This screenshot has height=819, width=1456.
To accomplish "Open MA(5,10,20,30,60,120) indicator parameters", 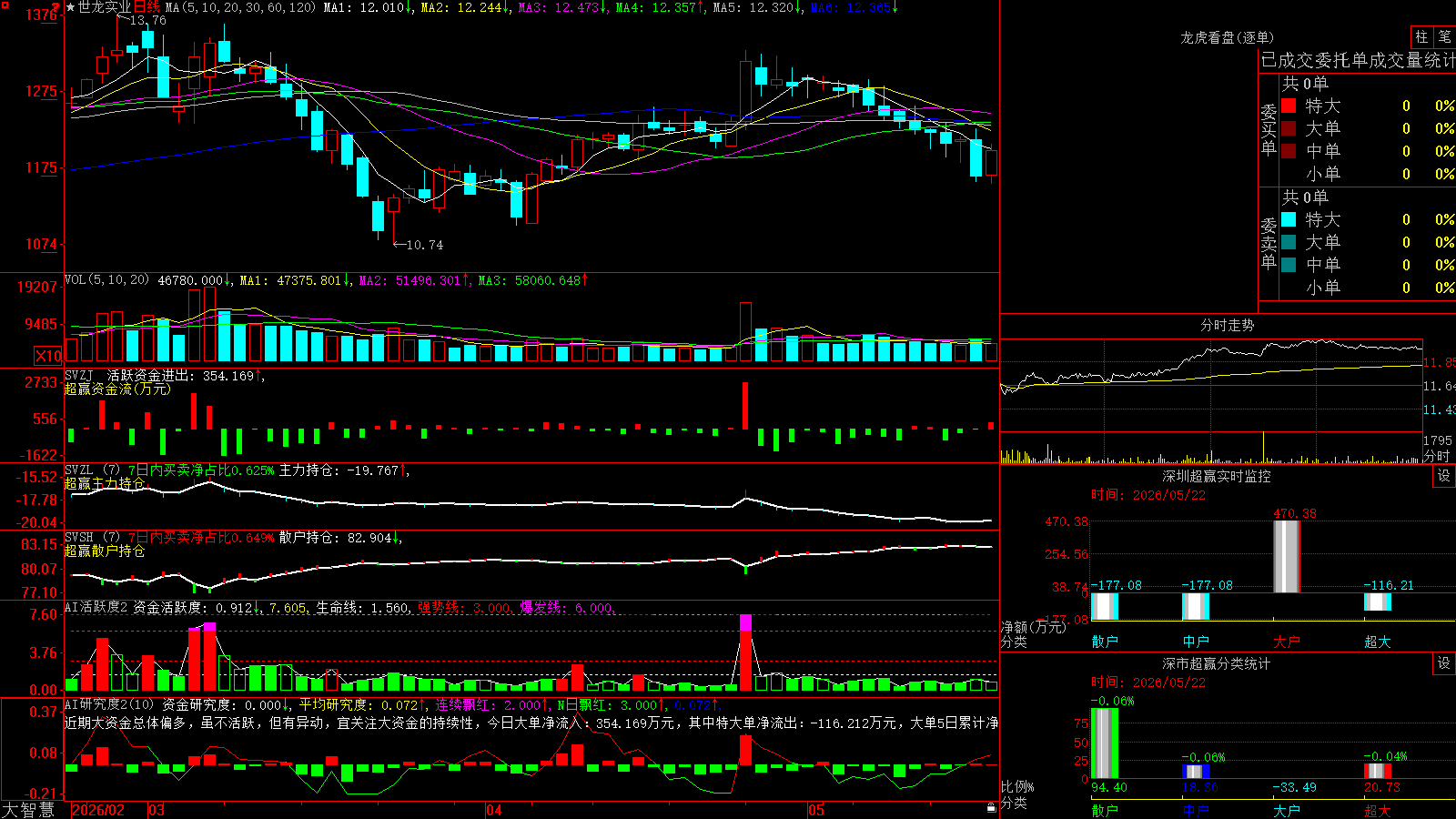I will [x=241, y=7].
